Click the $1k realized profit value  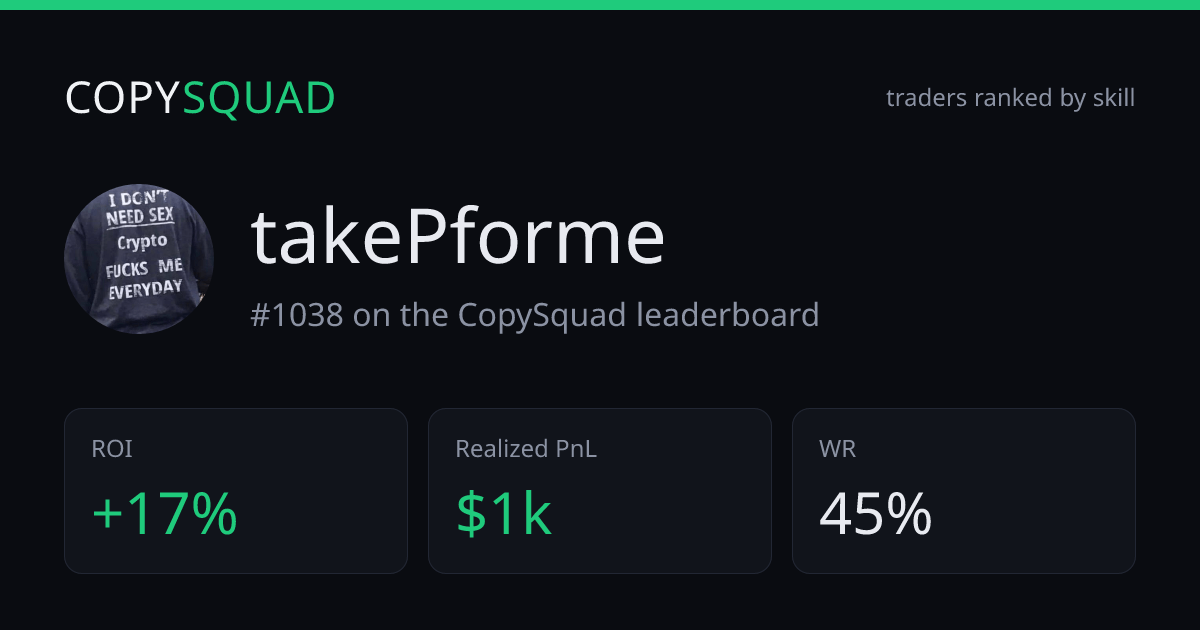[x=504, y=514]
